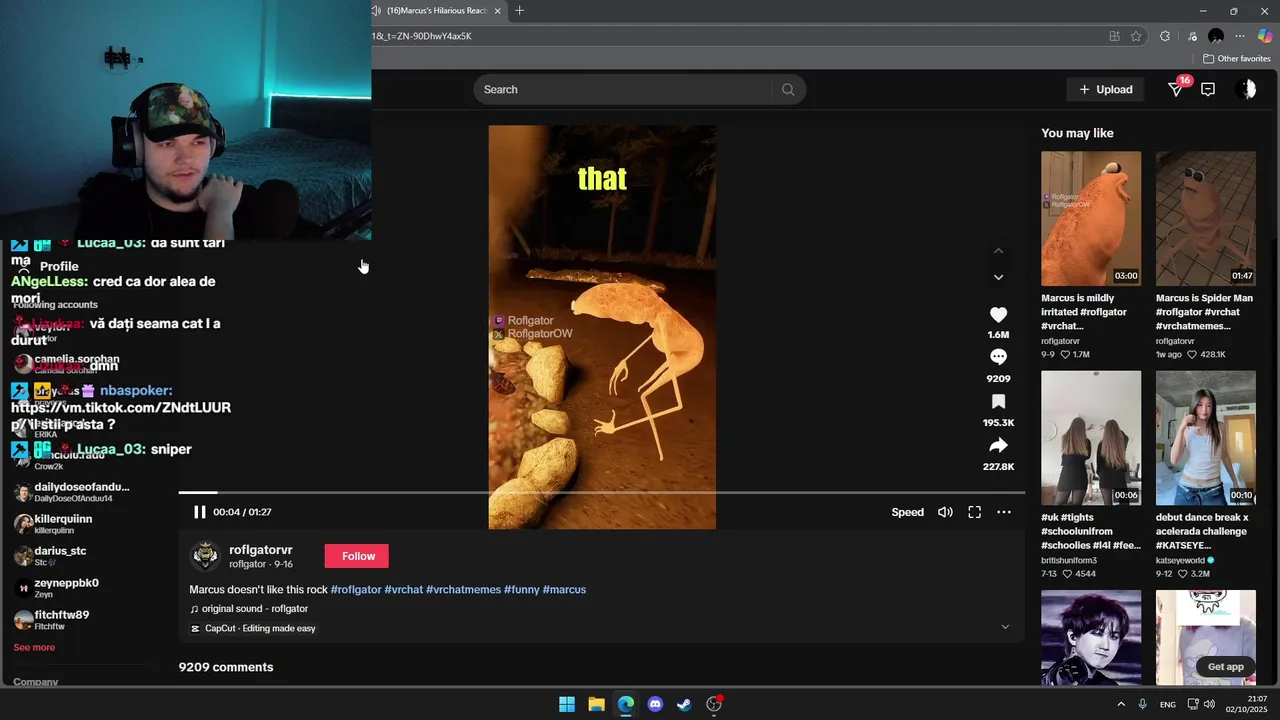Screen dimensions: 1280x720
Task: Go to the previous video arrow
Action: point(998,251)
